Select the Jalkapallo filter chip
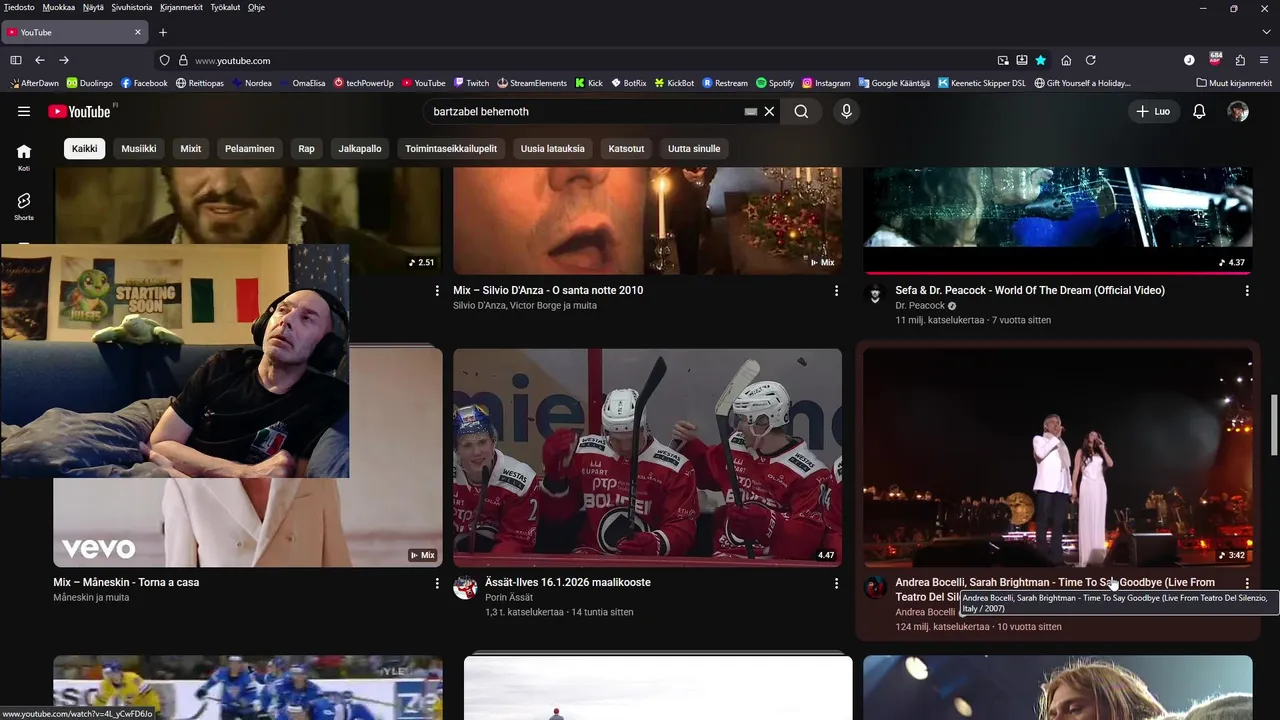 tap(360, 148)
